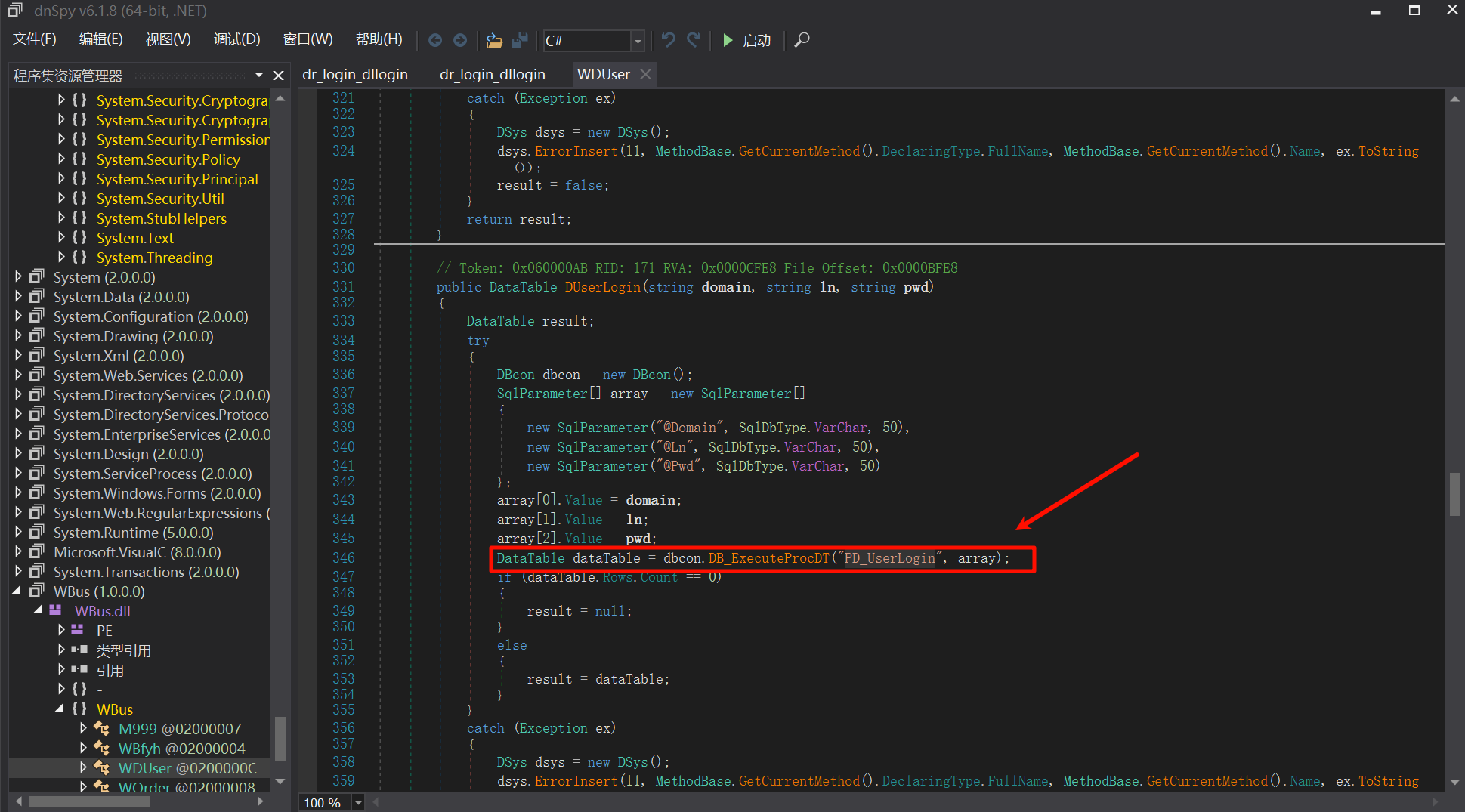Expand the M999 class node
The width and height of the screenshot is (1465, 812).
(83, 729)
